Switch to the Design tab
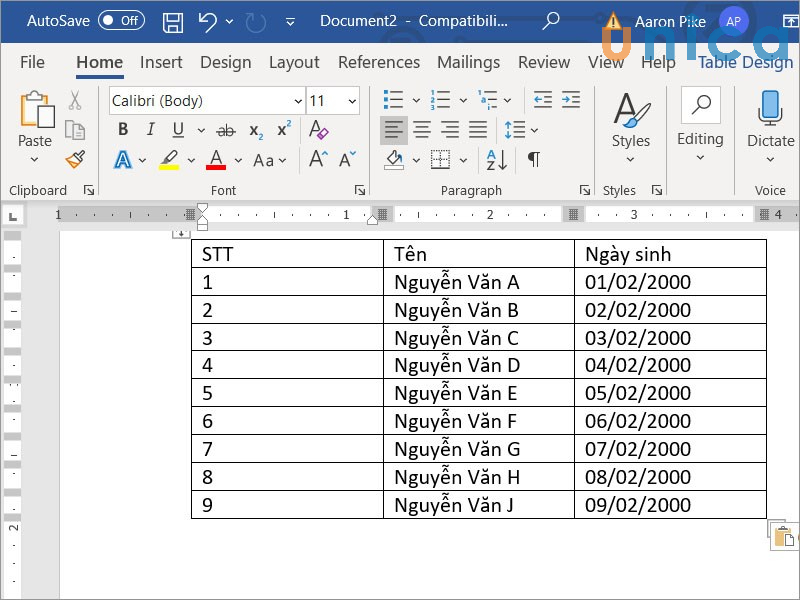Image resolution: width=800 pixels, height=600 pixels. coord(226,62)
